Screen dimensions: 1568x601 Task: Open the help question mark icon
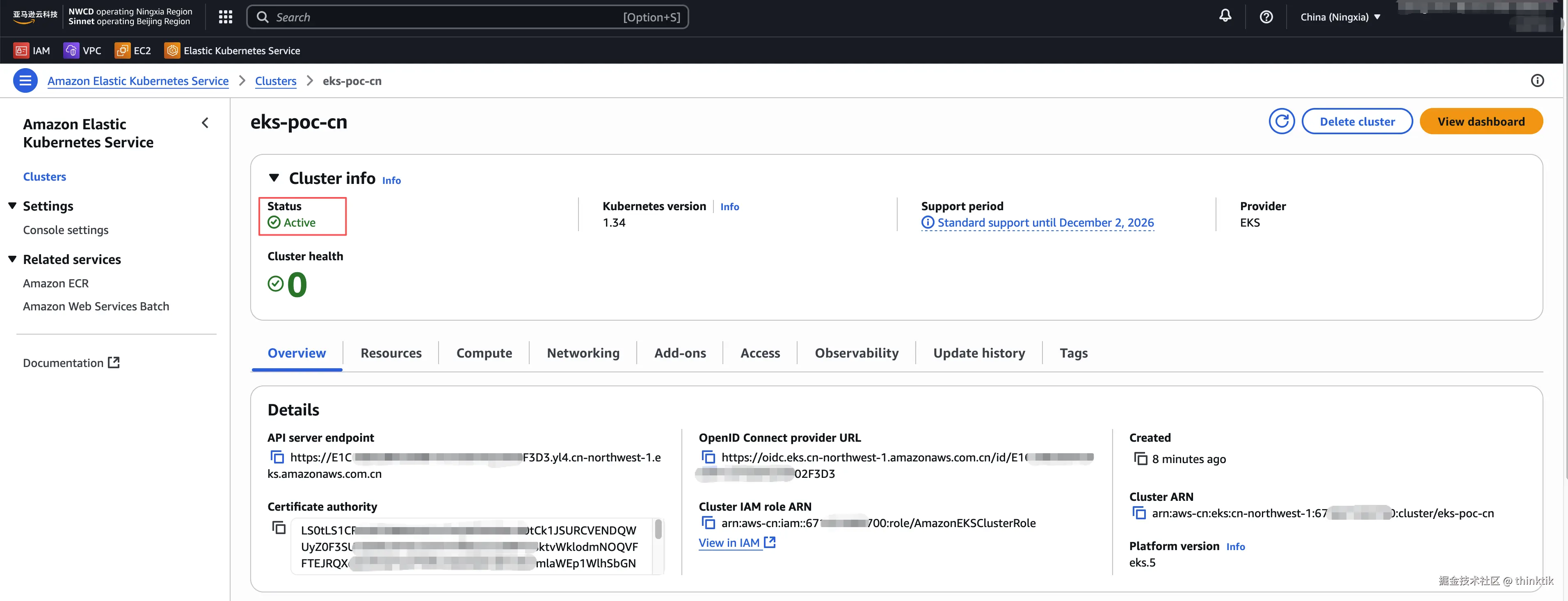(1266, 17)
